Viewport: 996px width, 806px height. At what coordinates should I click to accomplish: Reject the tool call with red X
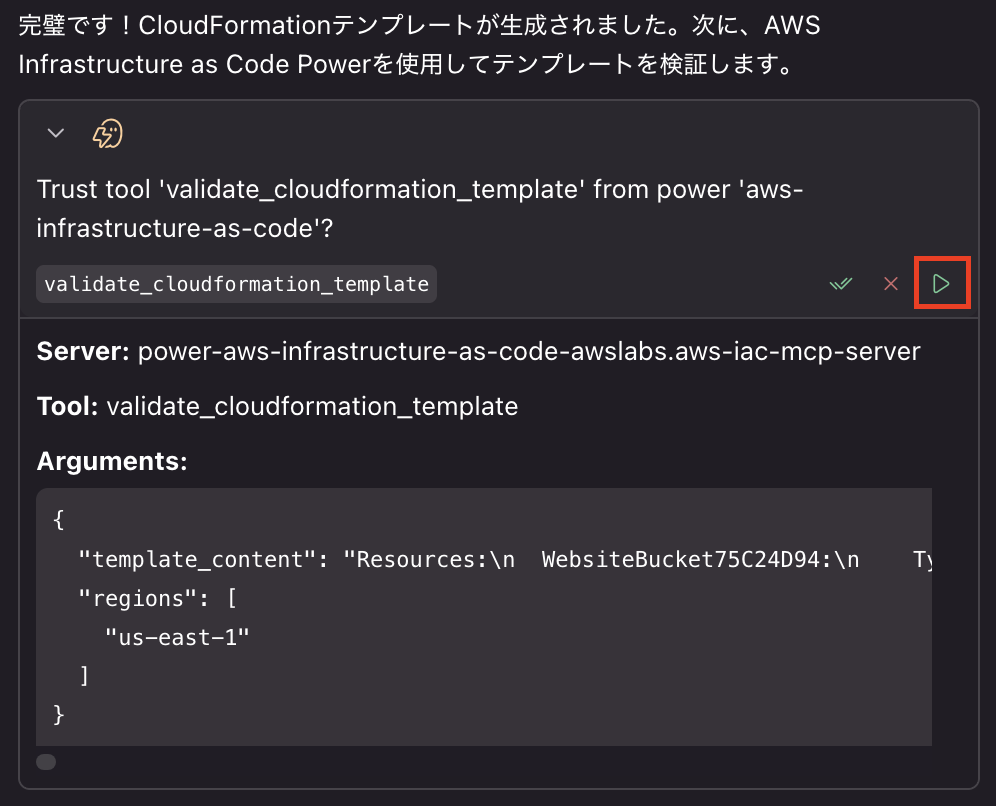coord(890,284)
